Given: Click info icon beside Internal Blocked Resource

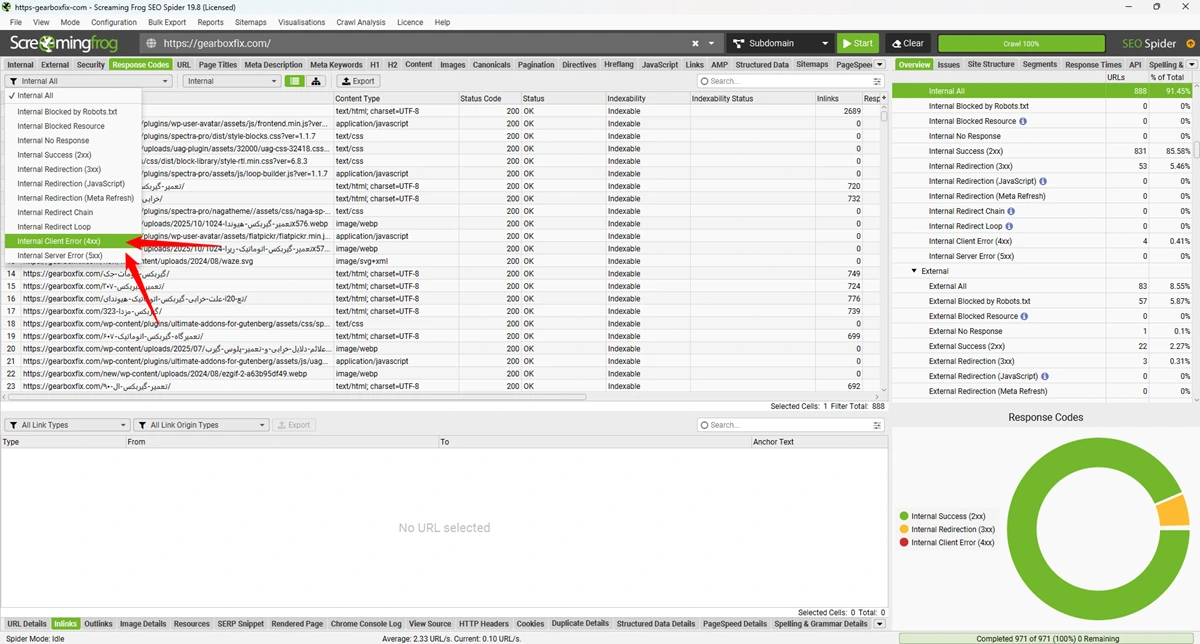Looking at the screenshot, I should coord(1022,121).
